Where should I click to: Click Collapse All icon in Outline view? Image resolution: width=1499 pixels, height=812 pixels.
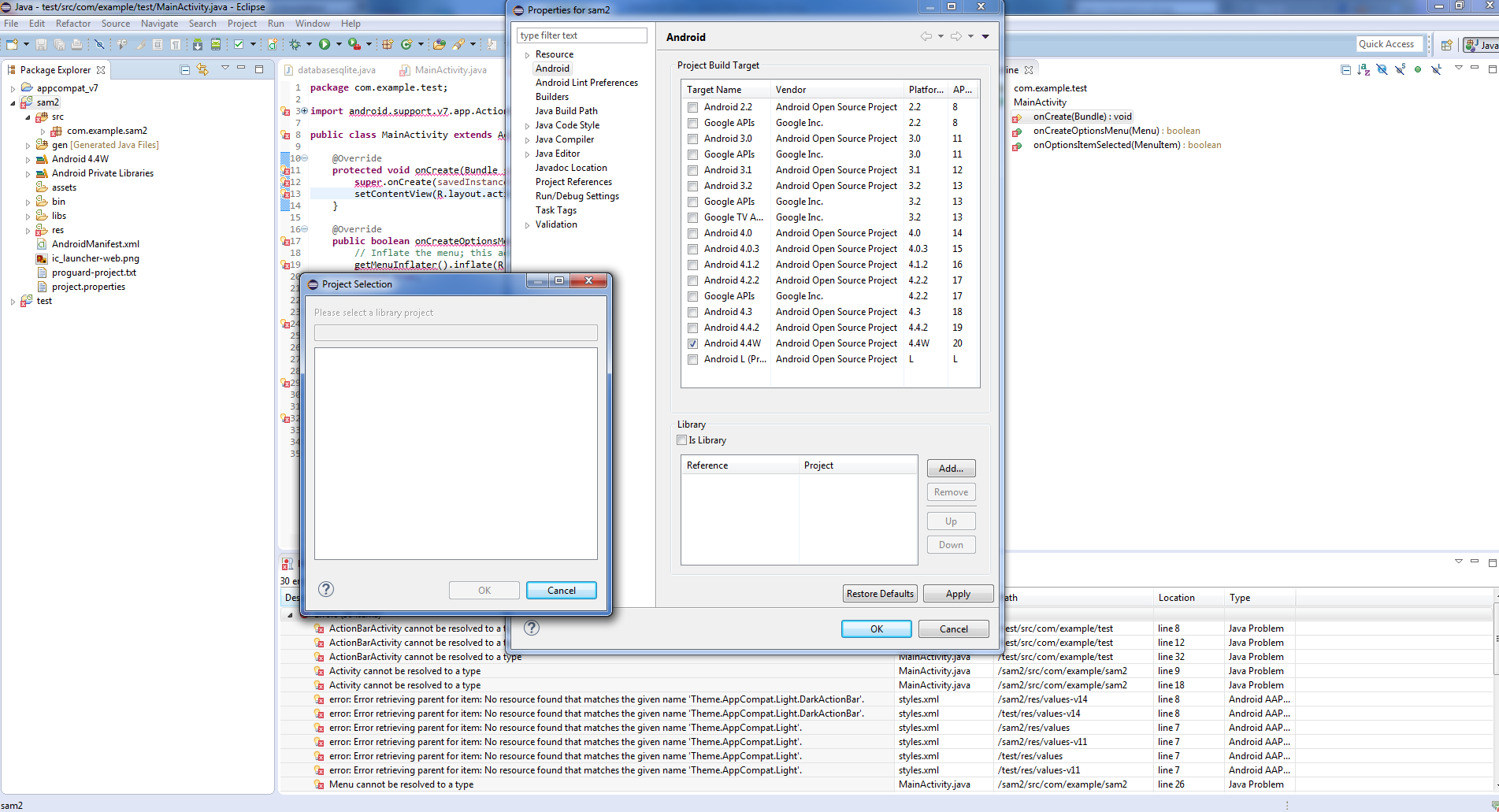coord(1345,69)
